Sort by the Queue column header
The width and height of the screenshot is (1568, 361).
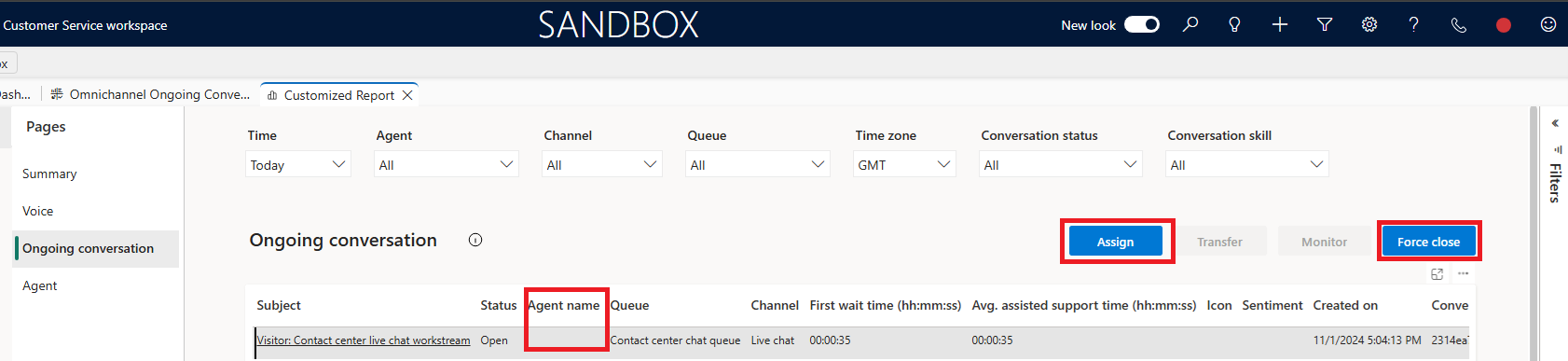[x=629, y=305]
